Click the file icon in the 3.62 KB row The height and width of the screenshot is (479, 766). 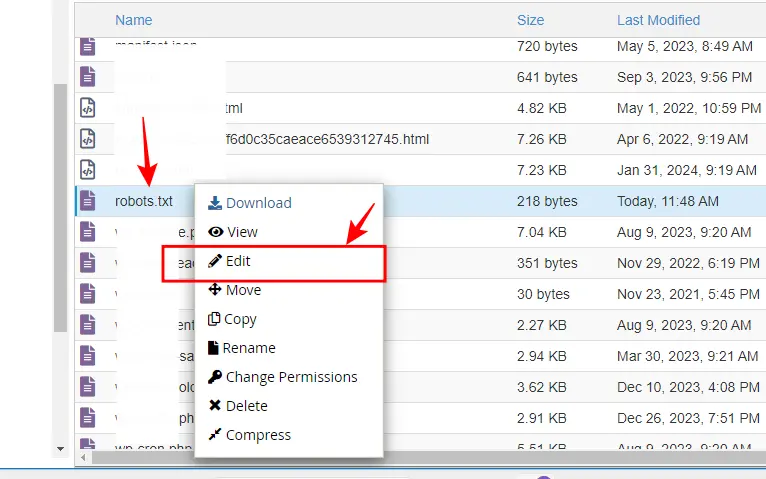coord(87,387)
